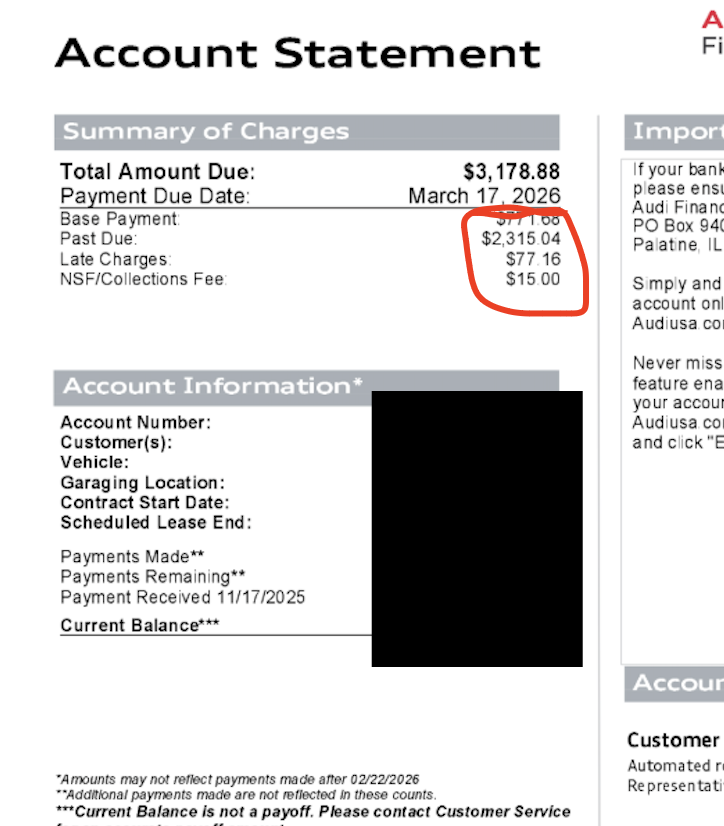
Task: Click the Current Balance label
Action: pyautogui.click(x=140, y=625)
